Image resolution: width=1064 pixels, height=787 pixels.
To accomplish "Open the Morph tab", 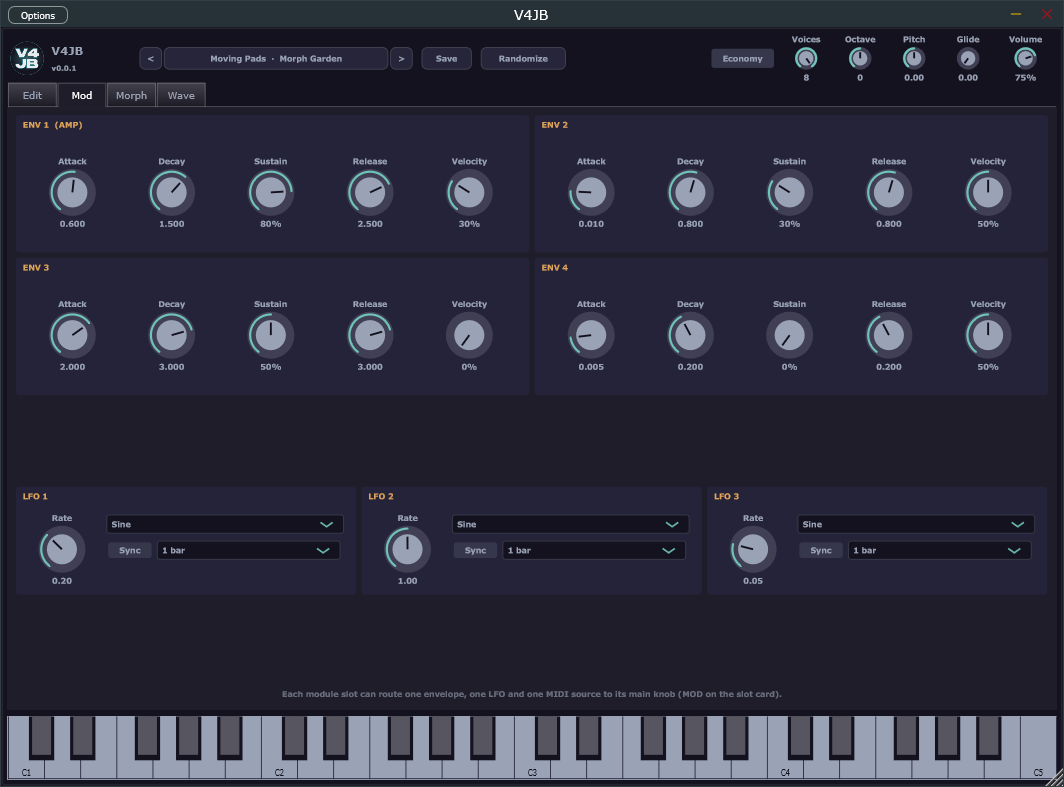I will (132, 96).
